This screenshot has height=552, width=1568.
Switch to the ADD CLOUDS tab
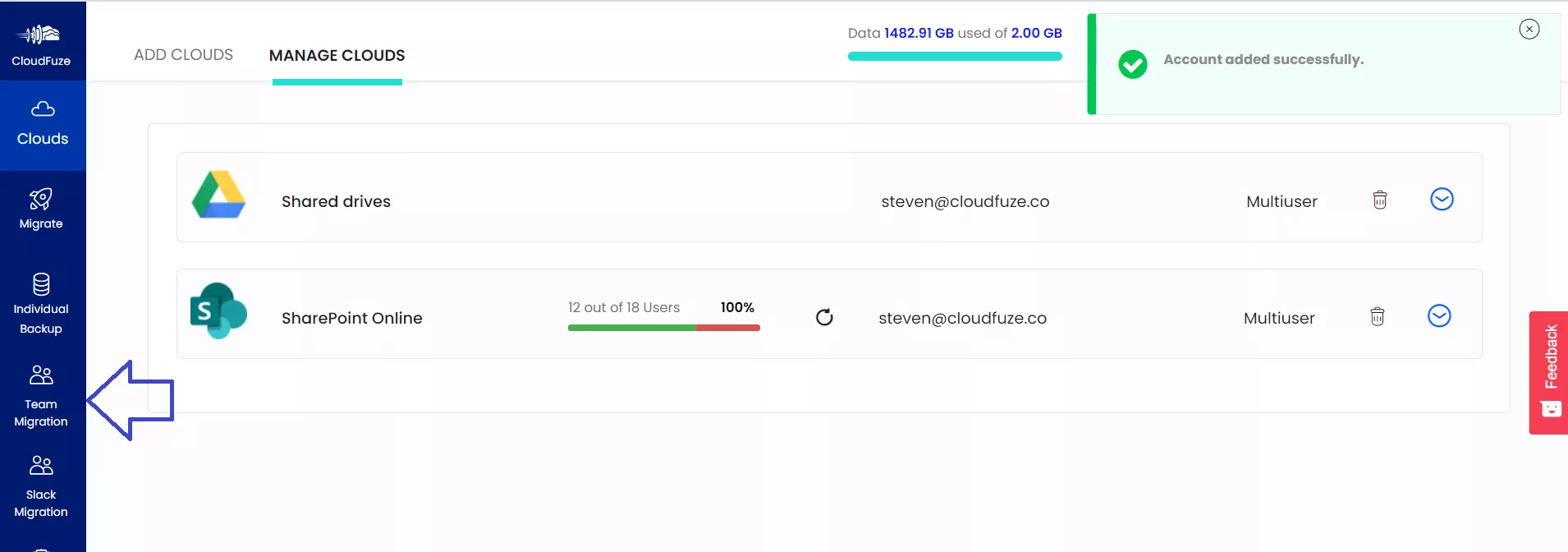[x=184, y=55]
